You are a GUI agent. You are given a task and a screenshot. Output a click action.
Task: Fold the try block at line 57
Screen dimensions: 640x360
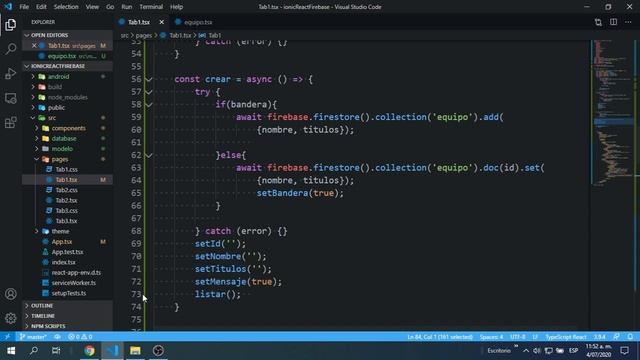pos(149,92)
